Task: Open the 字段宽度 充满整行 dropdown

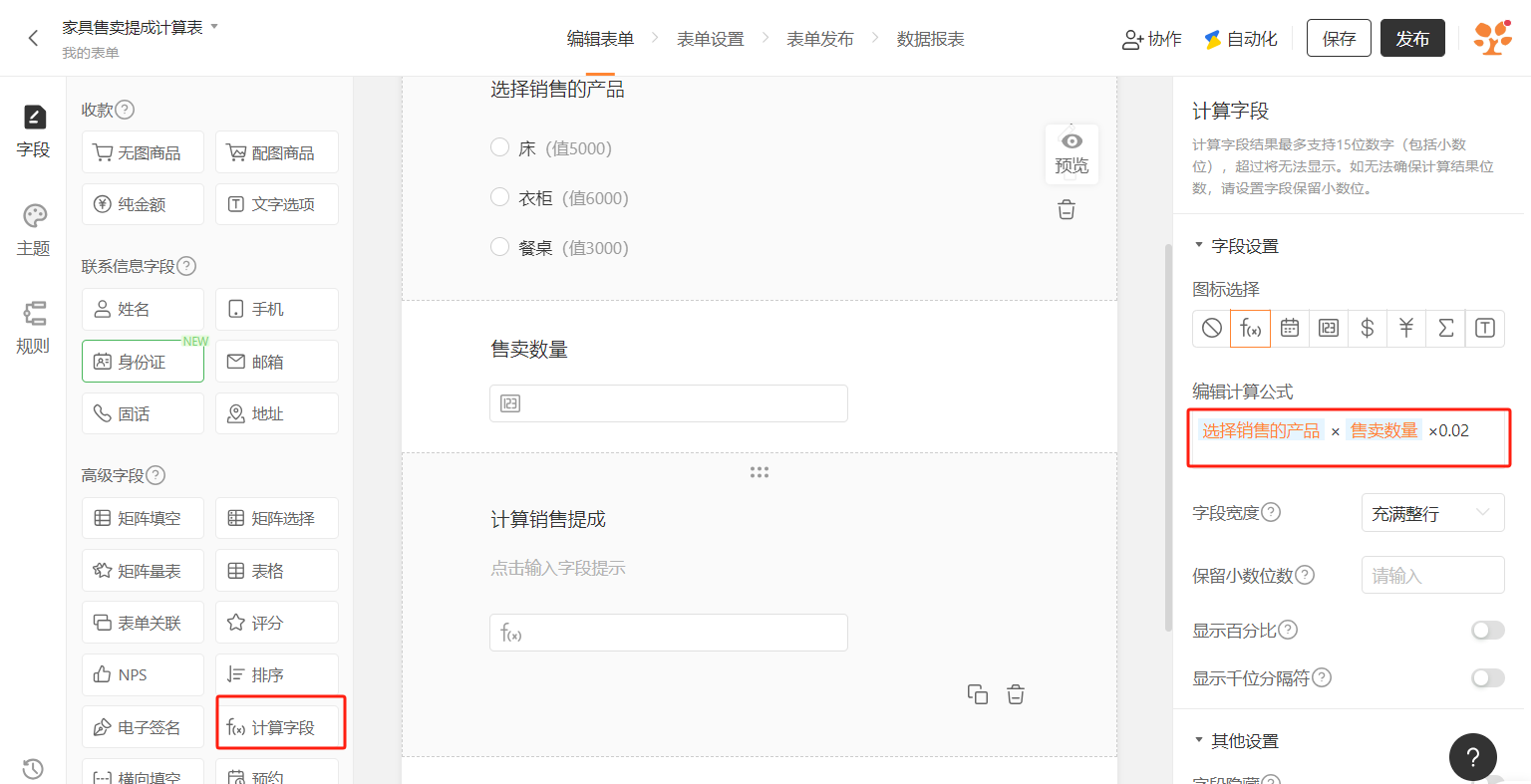Action: 1432,513
